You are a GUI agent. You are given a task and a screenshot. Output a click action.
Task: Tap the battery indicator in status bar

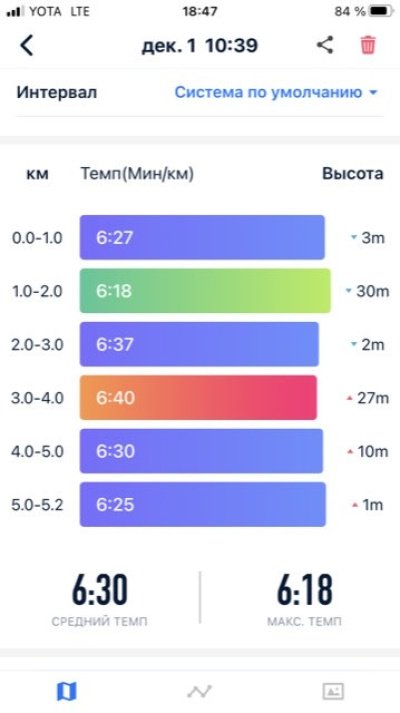[x=381, y=11]
